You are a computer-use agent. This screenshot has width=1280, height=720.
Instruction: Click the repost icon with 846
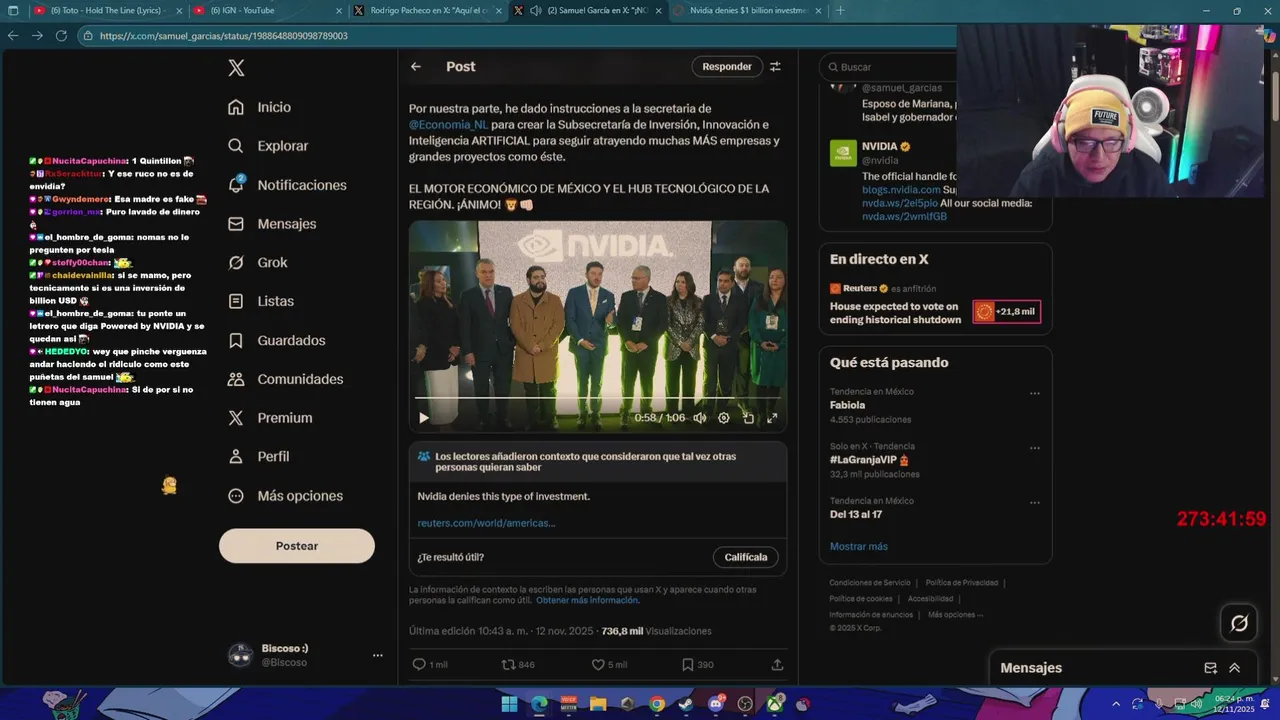(x=508, y=664)
